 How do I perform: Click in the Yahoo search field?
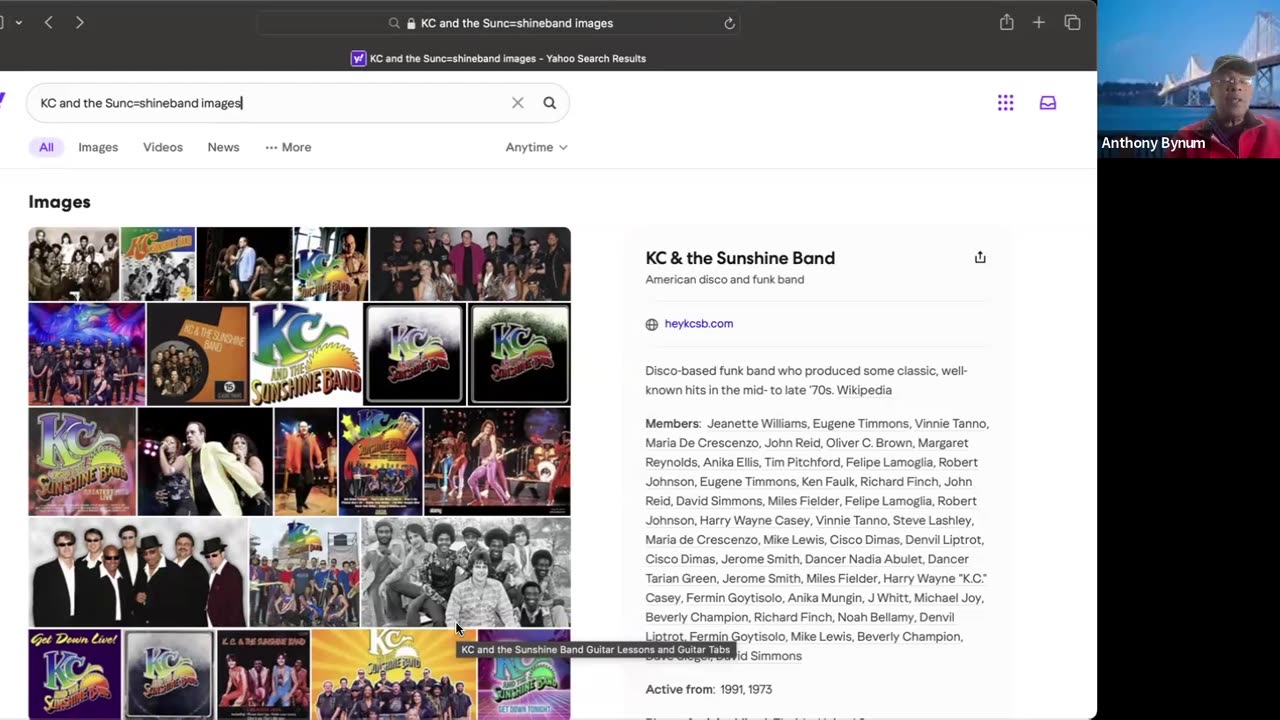point(270,103)
